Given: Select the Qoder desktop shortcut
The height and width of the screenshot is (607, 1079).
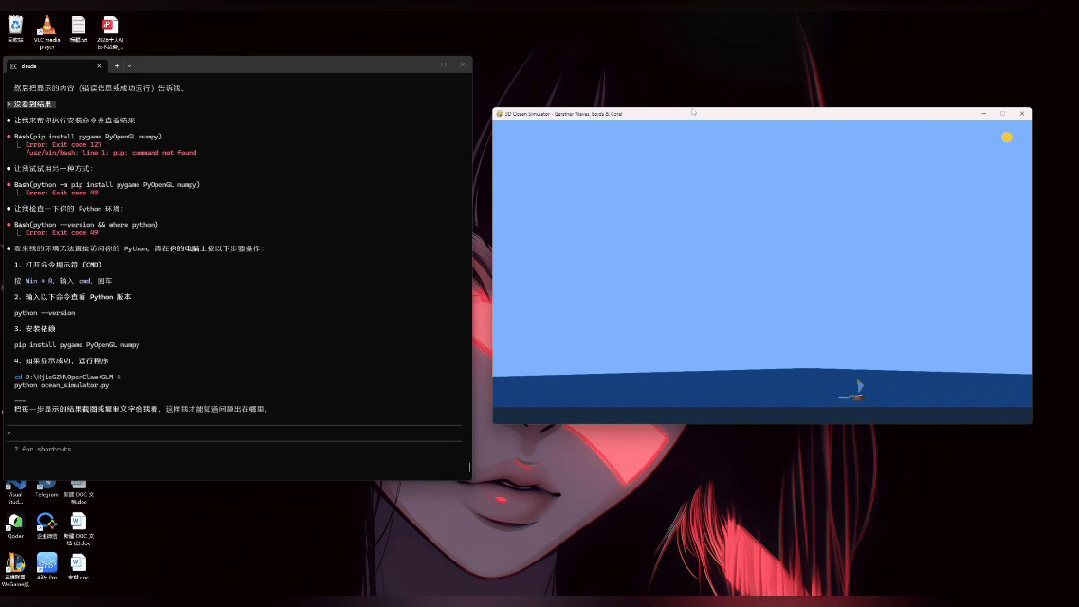Looking at the screenshot, I should click(15, 525).
